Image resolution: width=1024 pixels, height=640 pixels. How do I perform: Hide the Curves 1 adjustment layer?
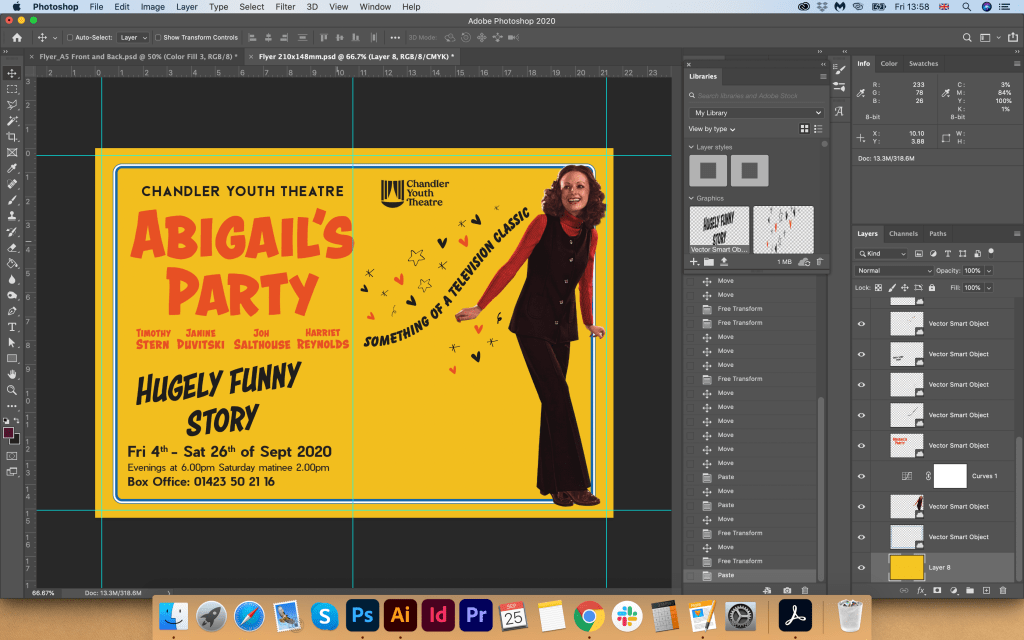(x=861, y=476)
